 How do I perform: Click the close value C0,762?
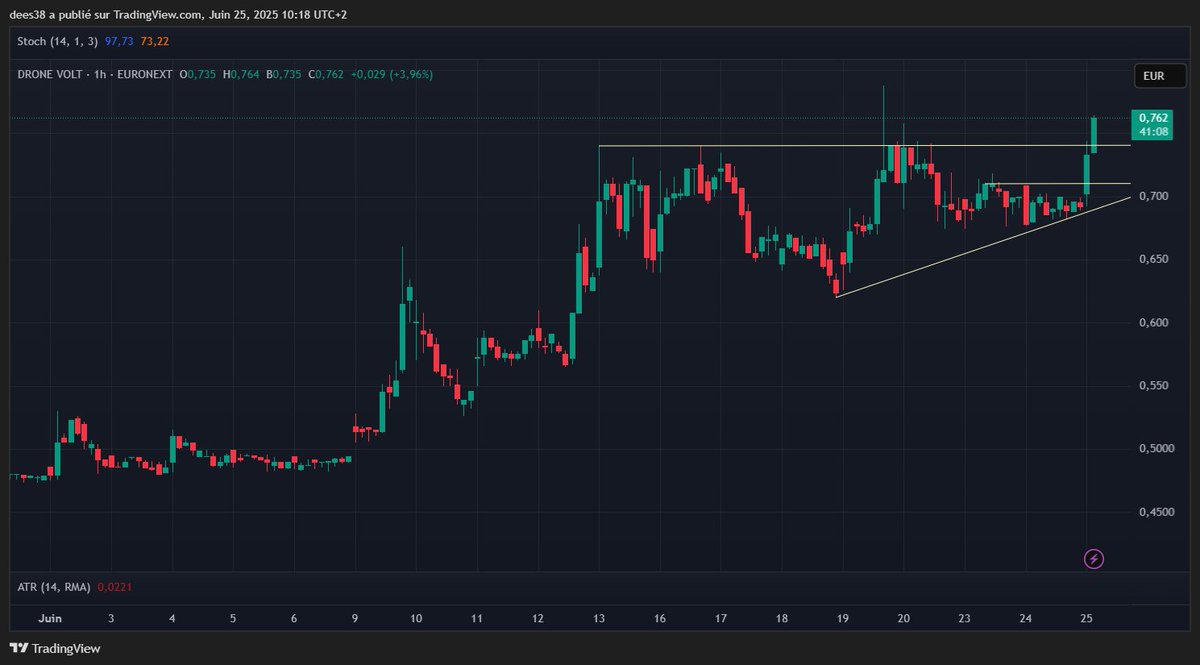click(x=327, y=74)
